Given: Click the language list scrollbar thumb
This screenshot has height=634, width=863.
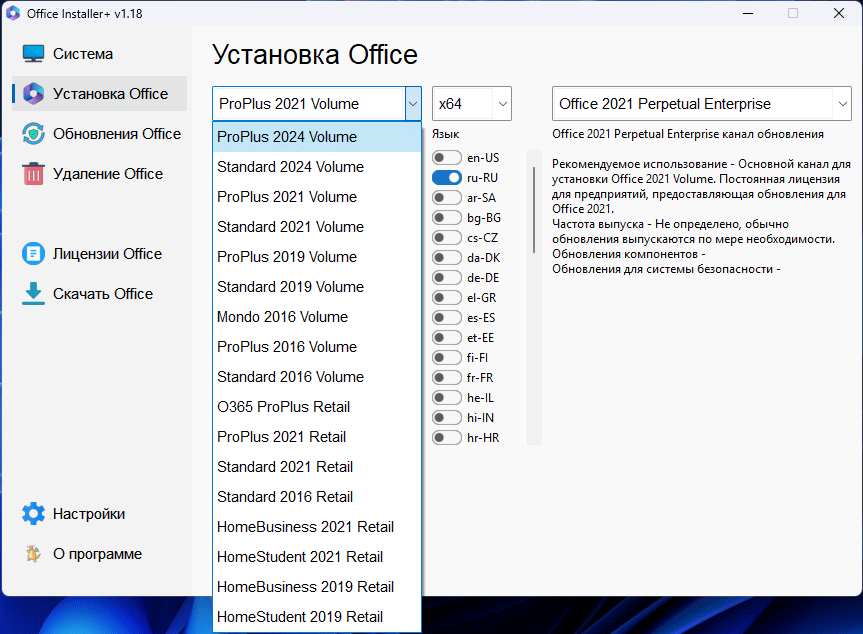Looking at the screenshot, I should [x=534, y=210].
